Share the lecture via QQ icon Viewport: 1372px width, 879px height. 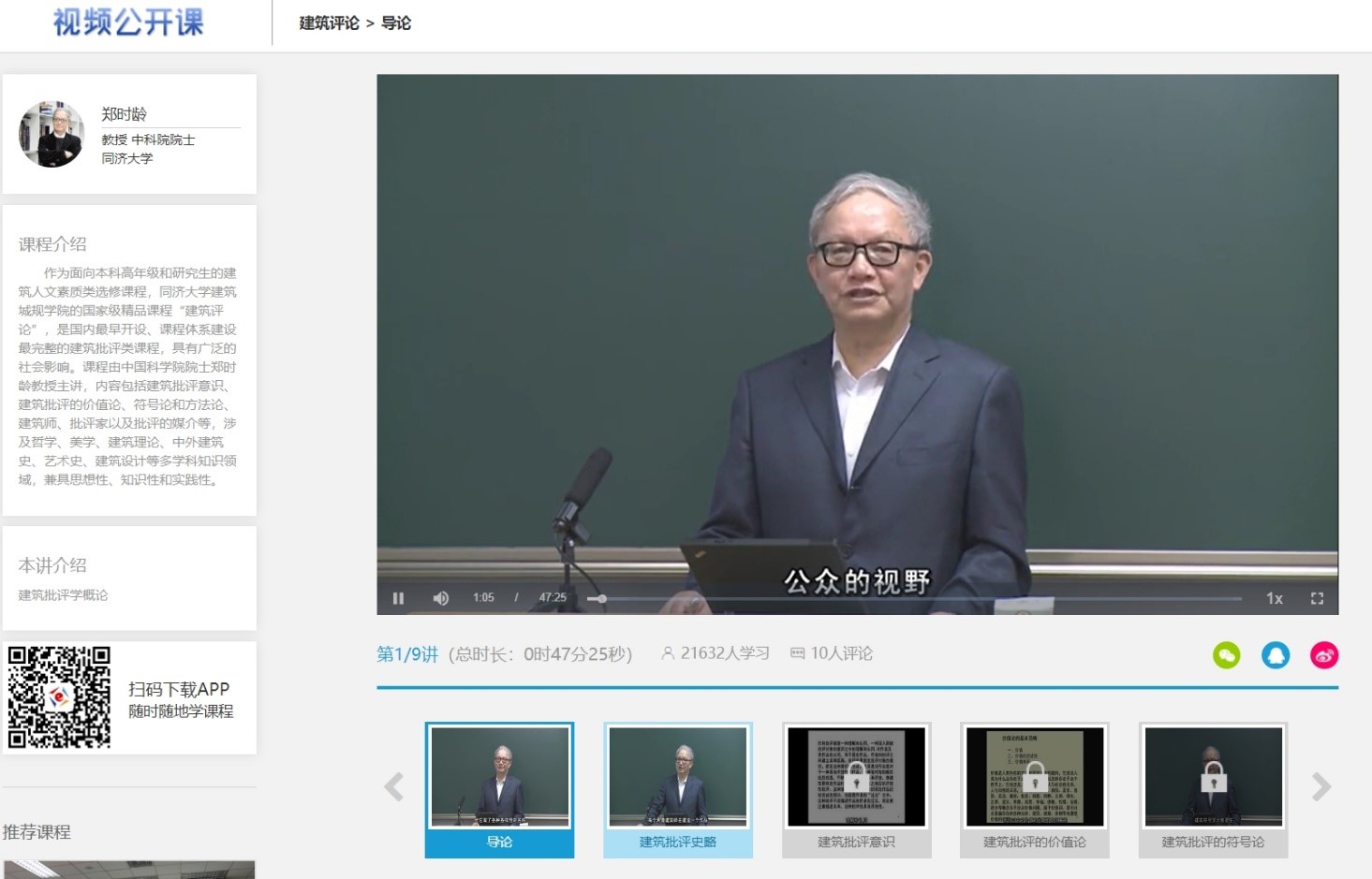coord(1275,655)
